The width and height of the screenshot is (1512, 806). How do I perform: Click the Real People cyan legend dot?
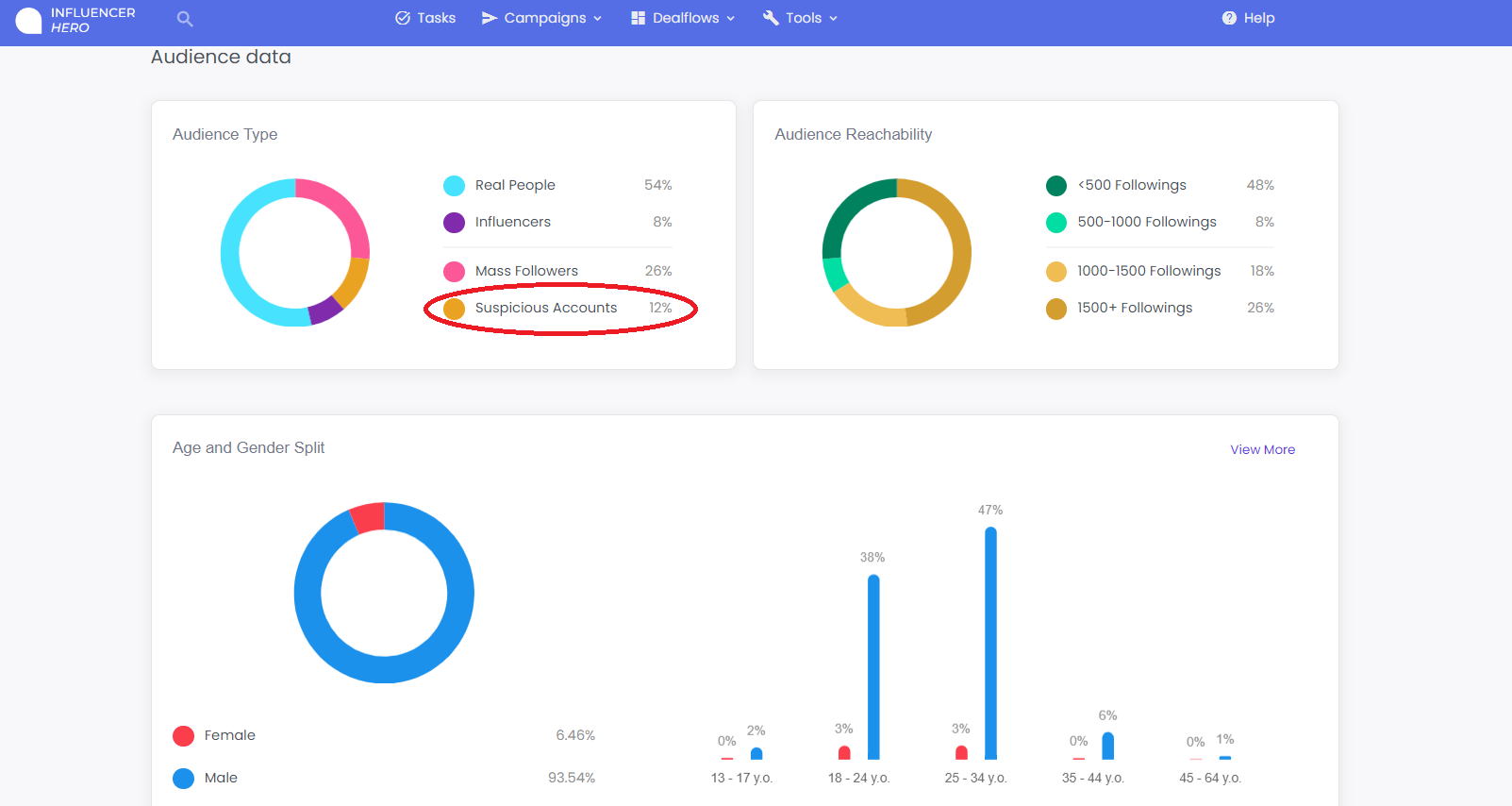click(454, 185)
